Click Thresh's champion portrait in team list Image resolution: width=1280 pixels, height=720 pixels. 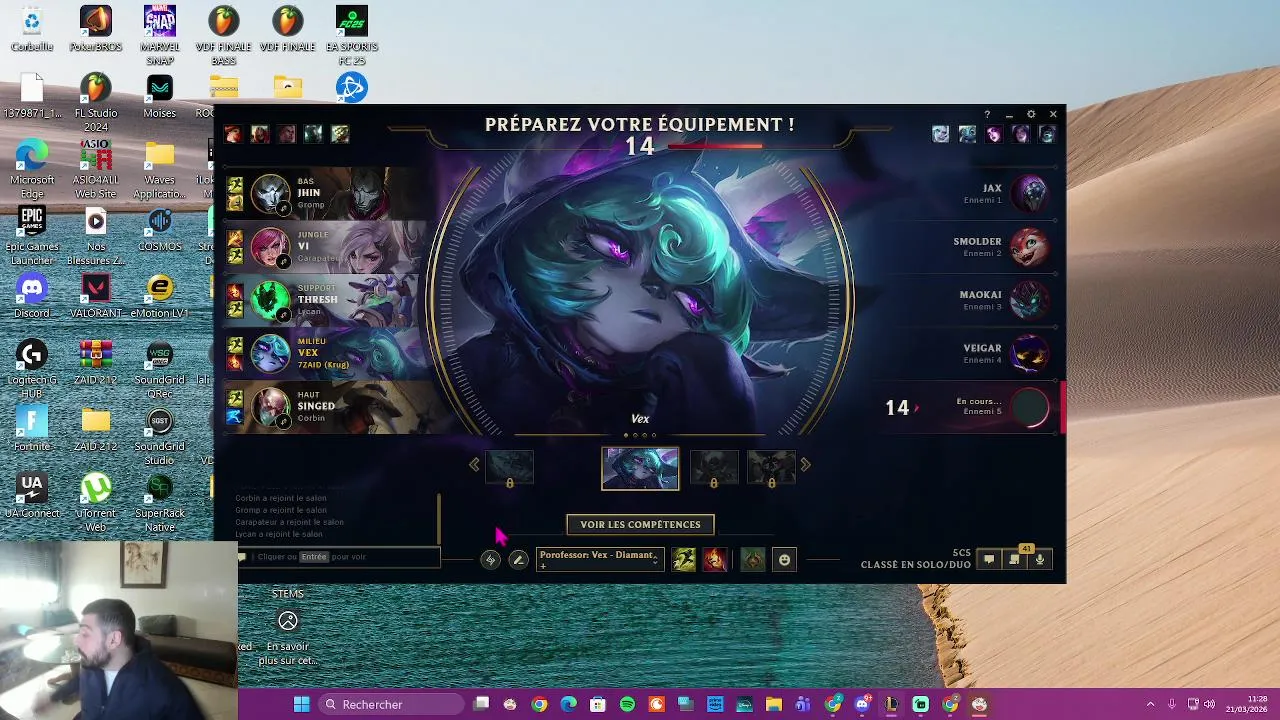tap(270, 300)
